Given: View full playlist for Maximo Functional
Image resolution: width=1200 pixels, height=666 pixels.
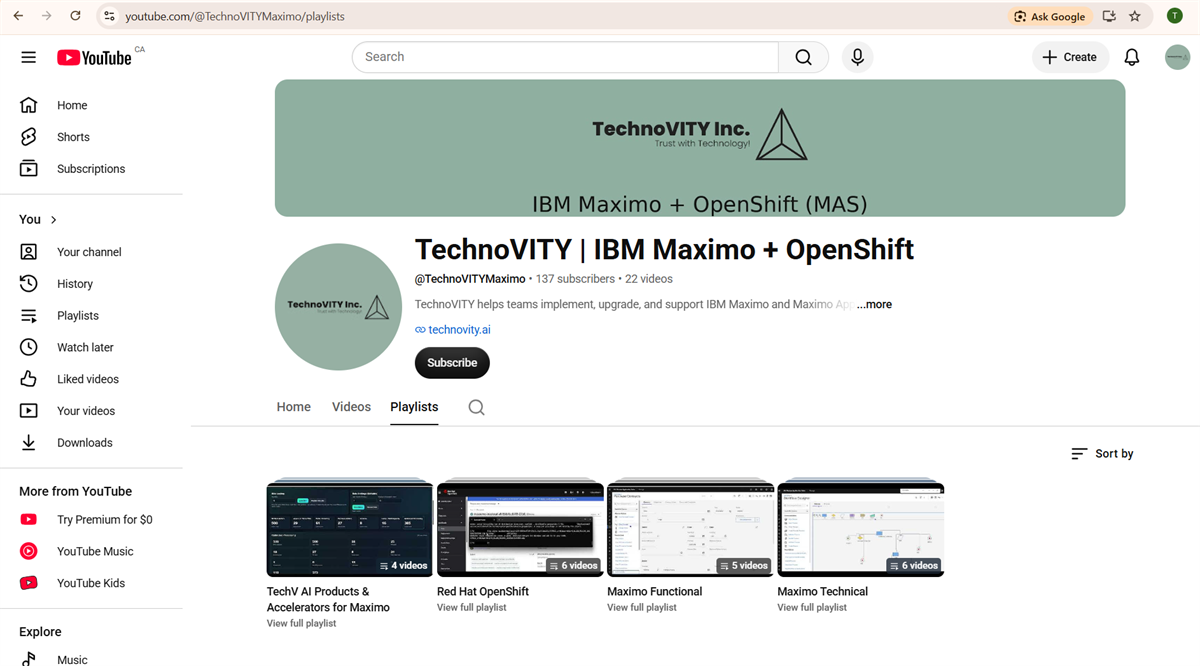Looking at the screenshot, I should click(642, 607).
